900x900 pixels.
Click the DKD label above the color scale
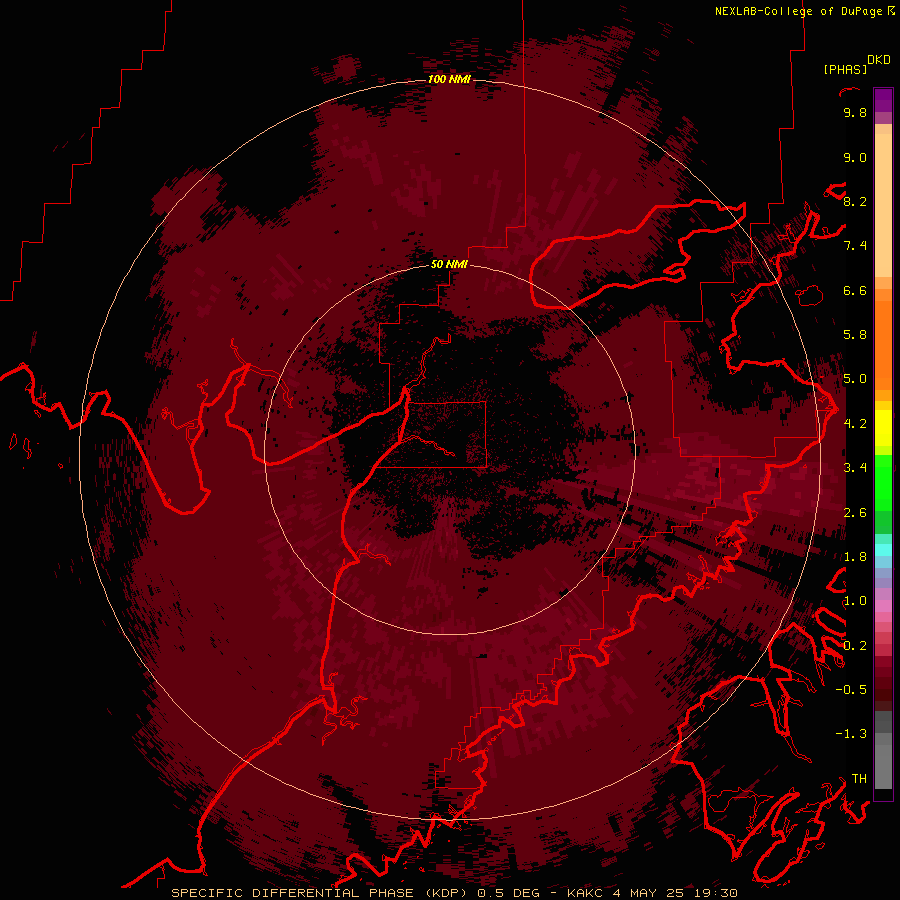(878, 60)
